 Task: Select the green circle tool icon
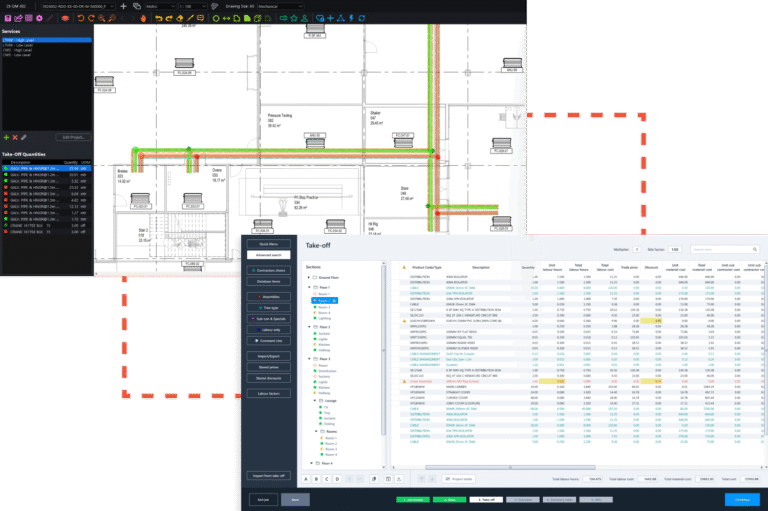[x=216, y=18]
